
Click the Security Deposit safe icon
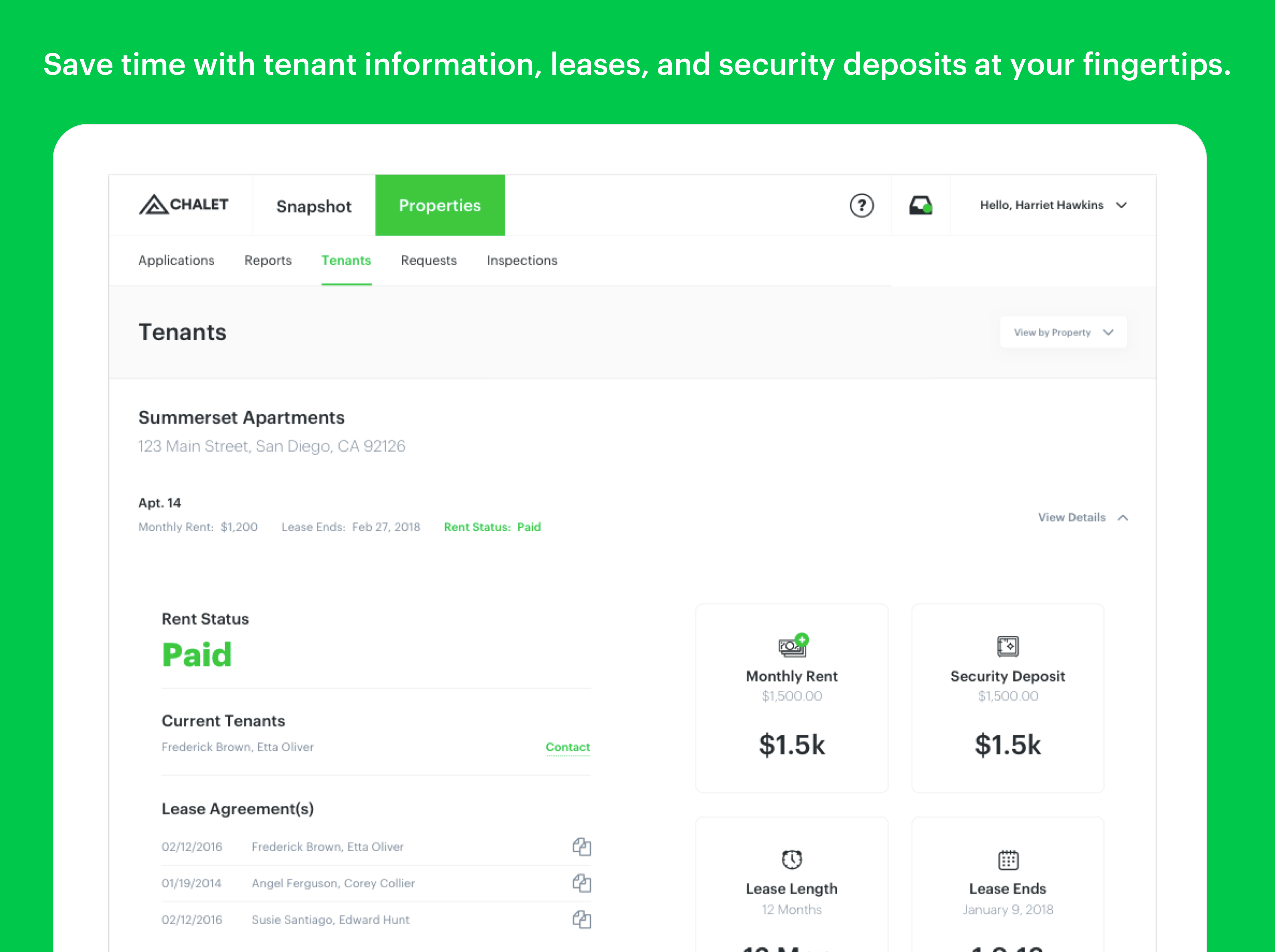click(1007, 646)
